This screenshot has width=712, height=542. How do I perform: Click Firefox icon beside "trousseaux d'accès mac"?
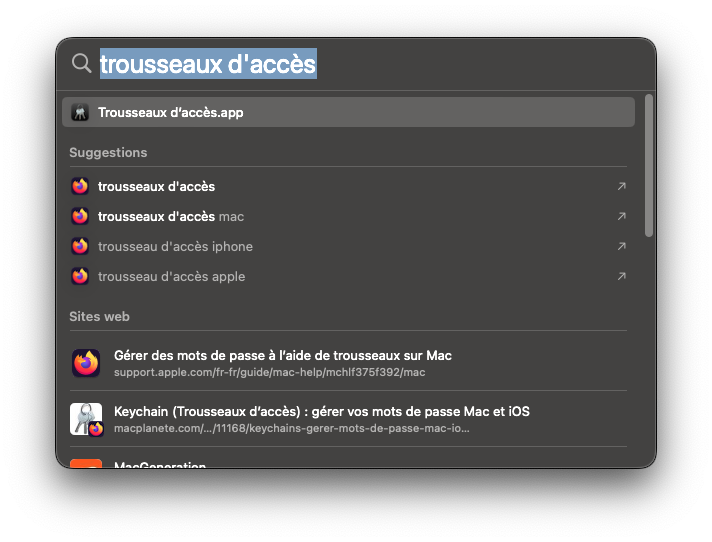pos(80,216)
